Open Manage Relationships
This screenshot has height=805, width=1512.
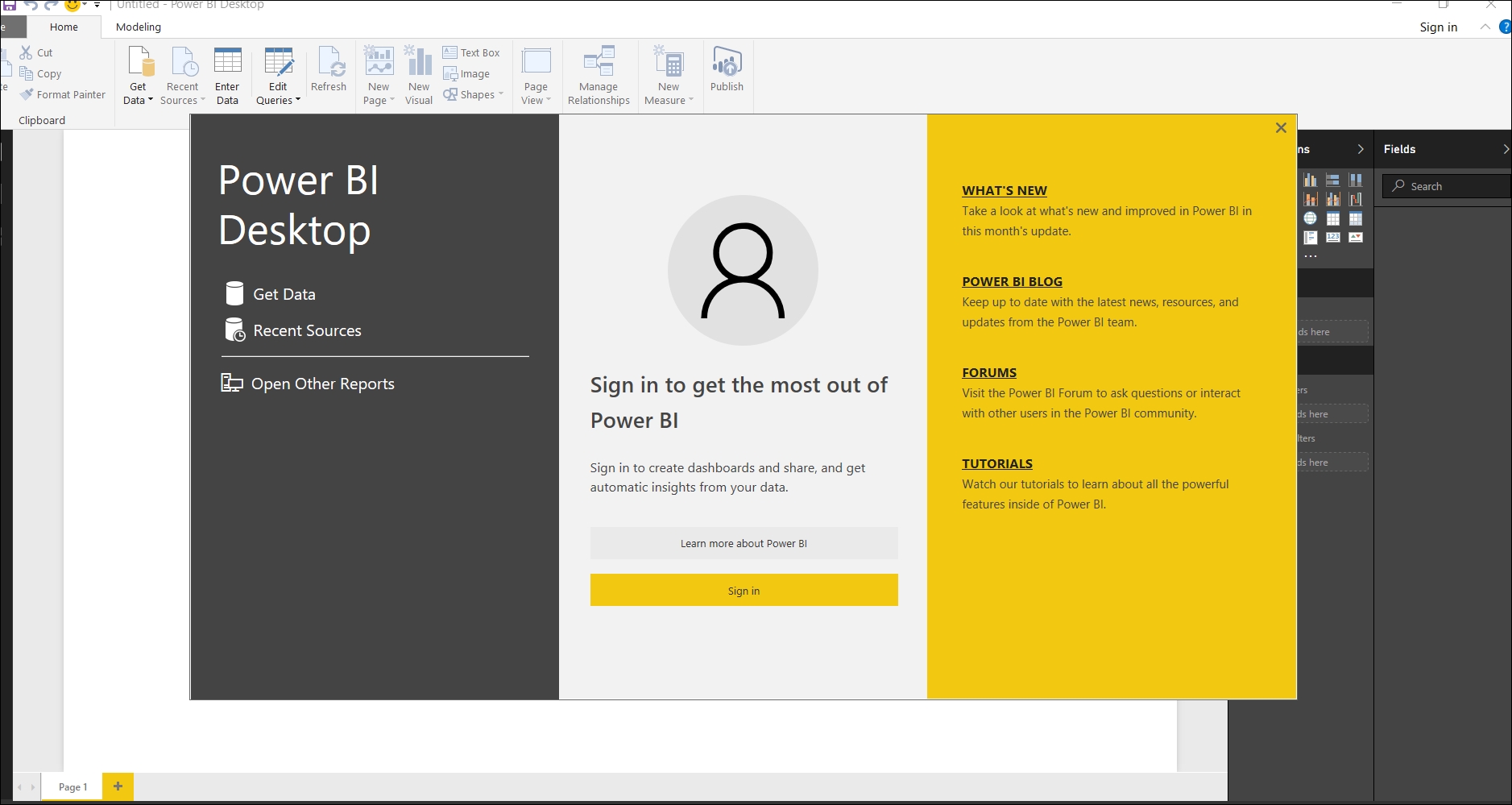pyautogui.click(x=599, y=76)
